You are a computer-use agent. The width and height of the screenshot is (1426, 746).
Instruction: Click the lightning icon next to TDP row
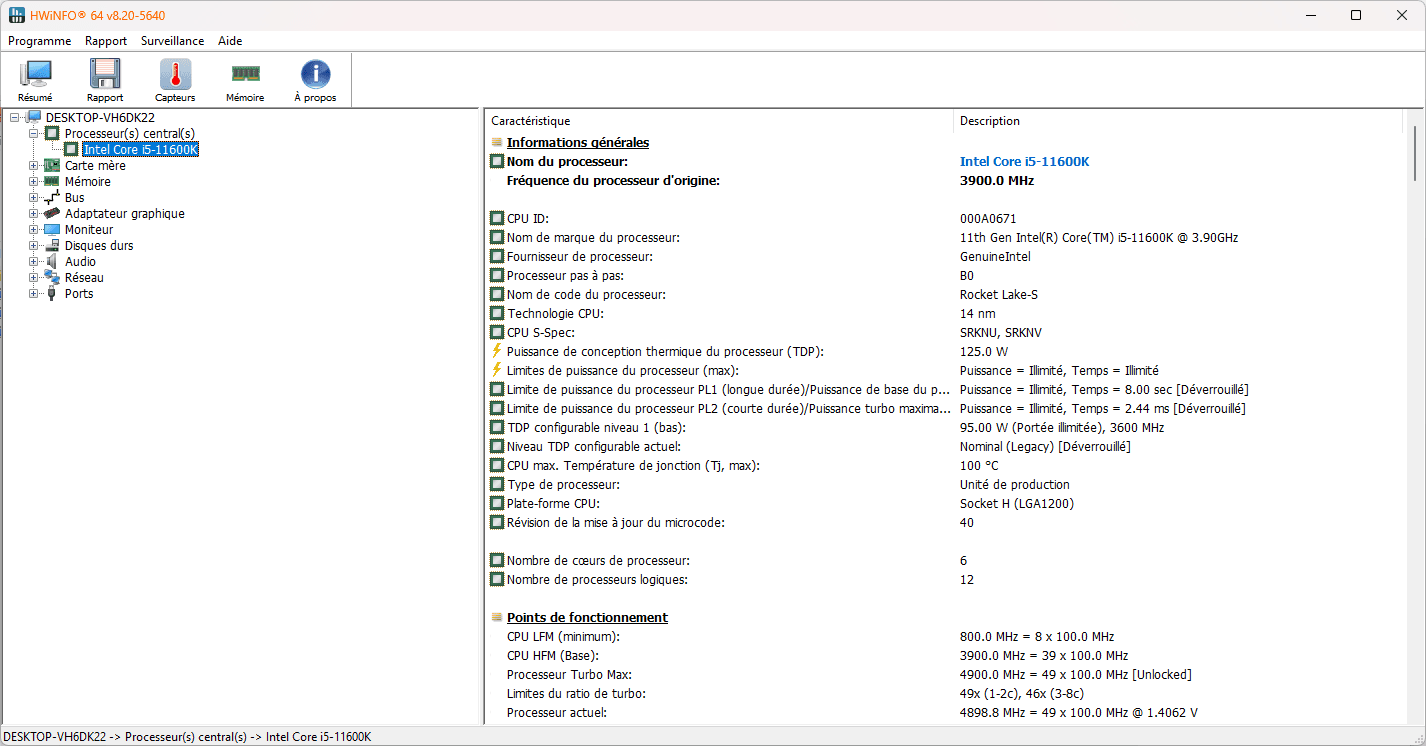496,351
